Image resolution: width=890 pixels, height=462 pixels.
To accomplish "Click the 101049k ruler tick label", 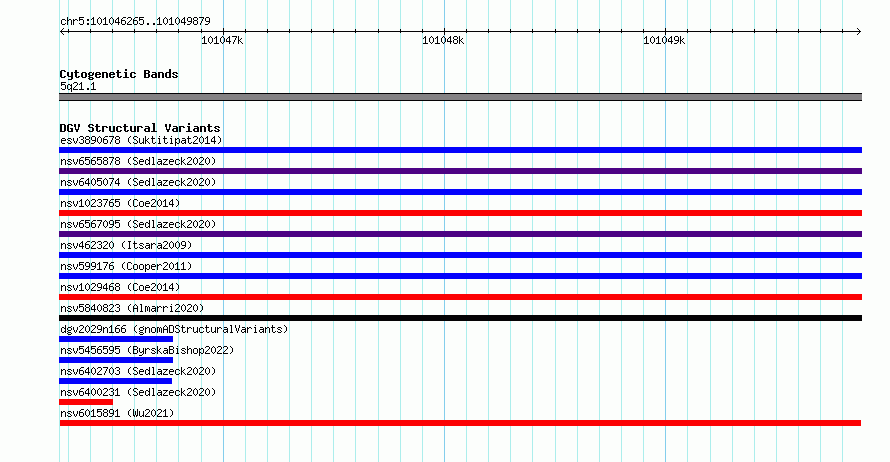I will [664, 40].
